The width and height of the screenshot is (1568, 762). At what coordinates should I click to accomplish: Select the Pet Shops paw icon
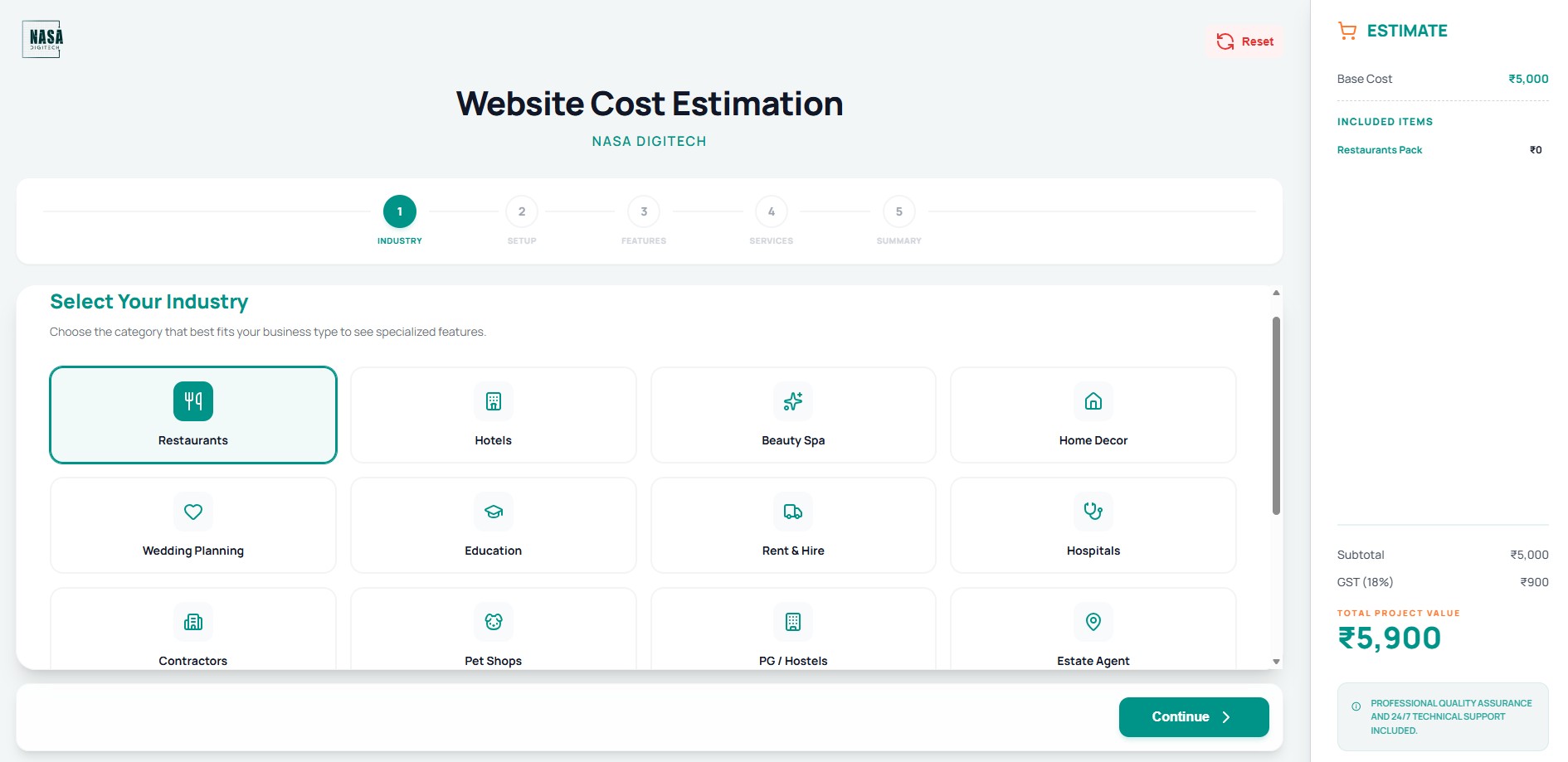pyautogui.click(x=493, y=622)
